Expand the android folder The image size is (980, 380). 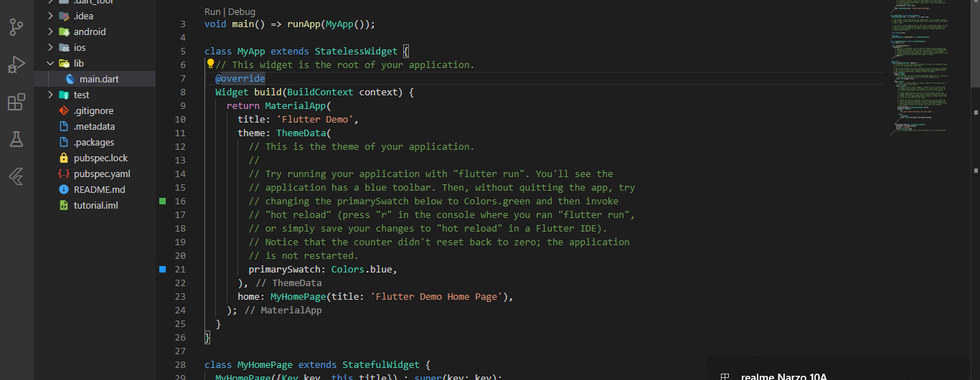(50, 32)
